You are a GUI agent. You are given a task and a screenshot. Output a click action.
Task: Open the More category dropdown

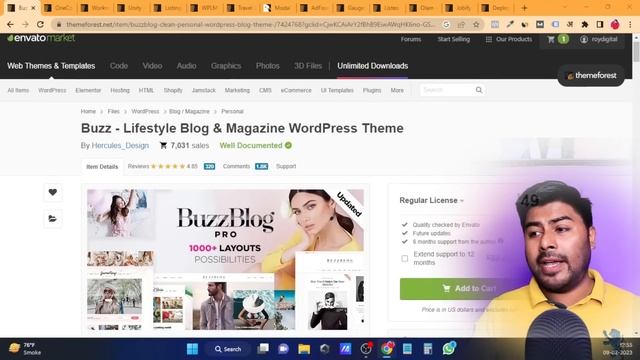pos(397,90)
